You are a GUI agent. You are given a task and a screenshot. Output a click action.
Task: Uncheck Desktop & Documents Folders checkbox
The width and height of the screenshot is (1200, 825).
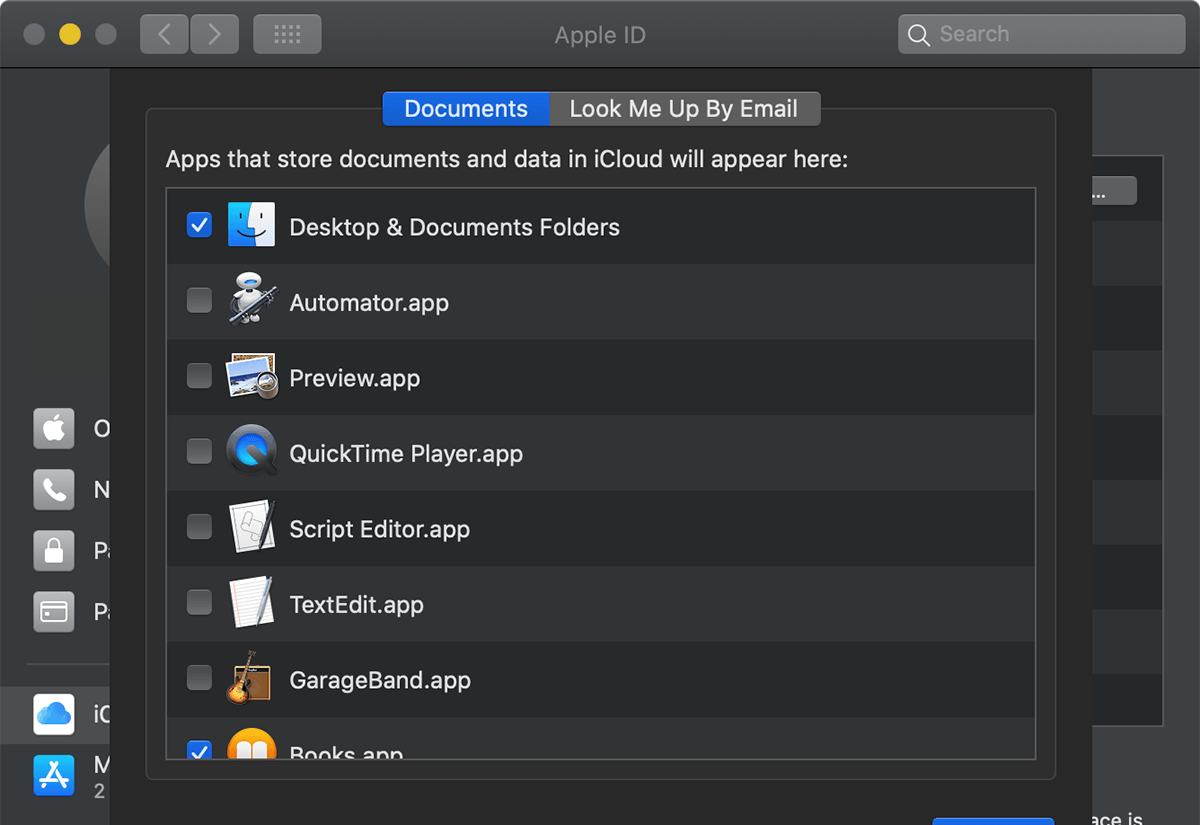[x=200, y=226]
